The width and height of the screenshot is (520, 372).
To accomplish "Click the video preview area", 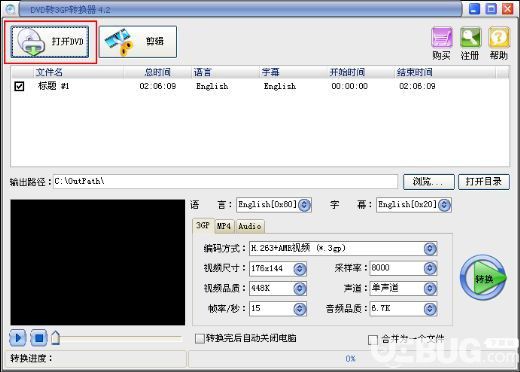I will point(98,262).
